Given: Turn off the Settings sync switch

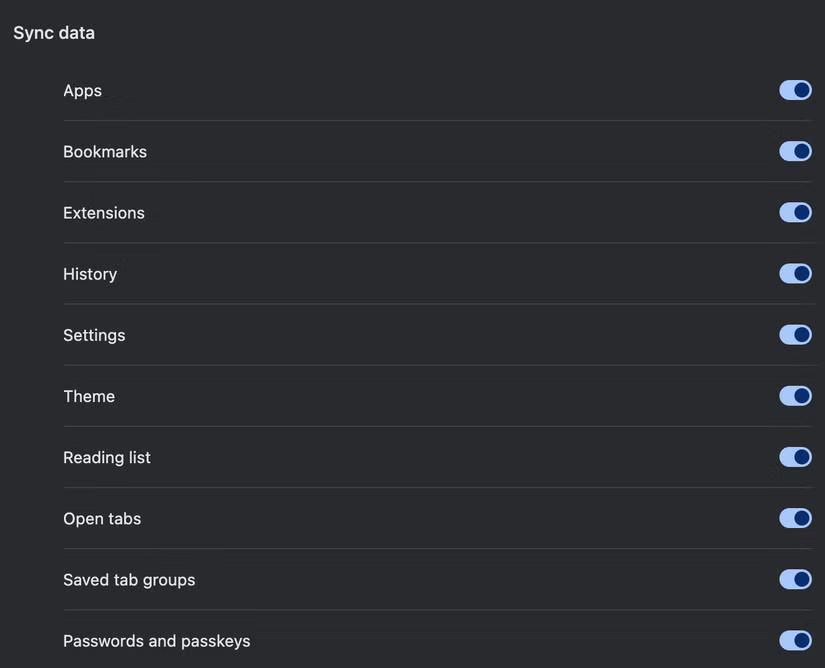Looking at the screenshot, I should (795, 334).
